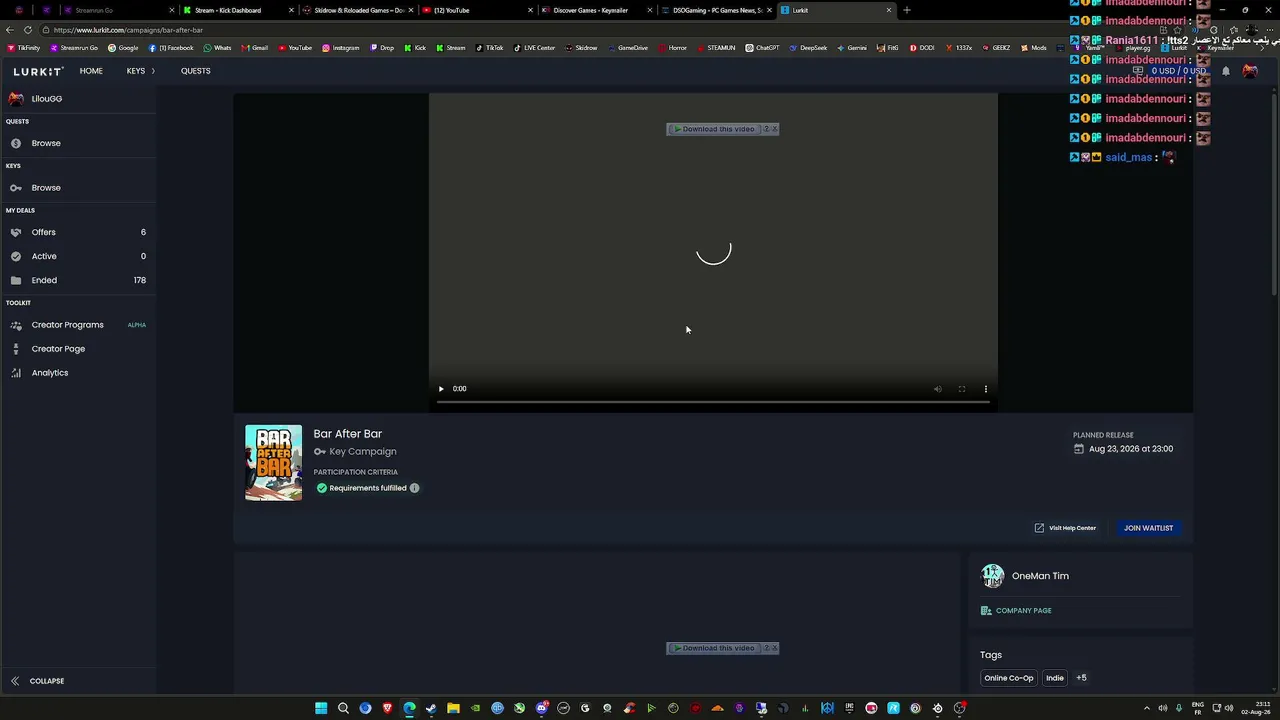Click the Ended folder icon
Image resolution: width=1280 pixels, height=720 pixels.
16,280
